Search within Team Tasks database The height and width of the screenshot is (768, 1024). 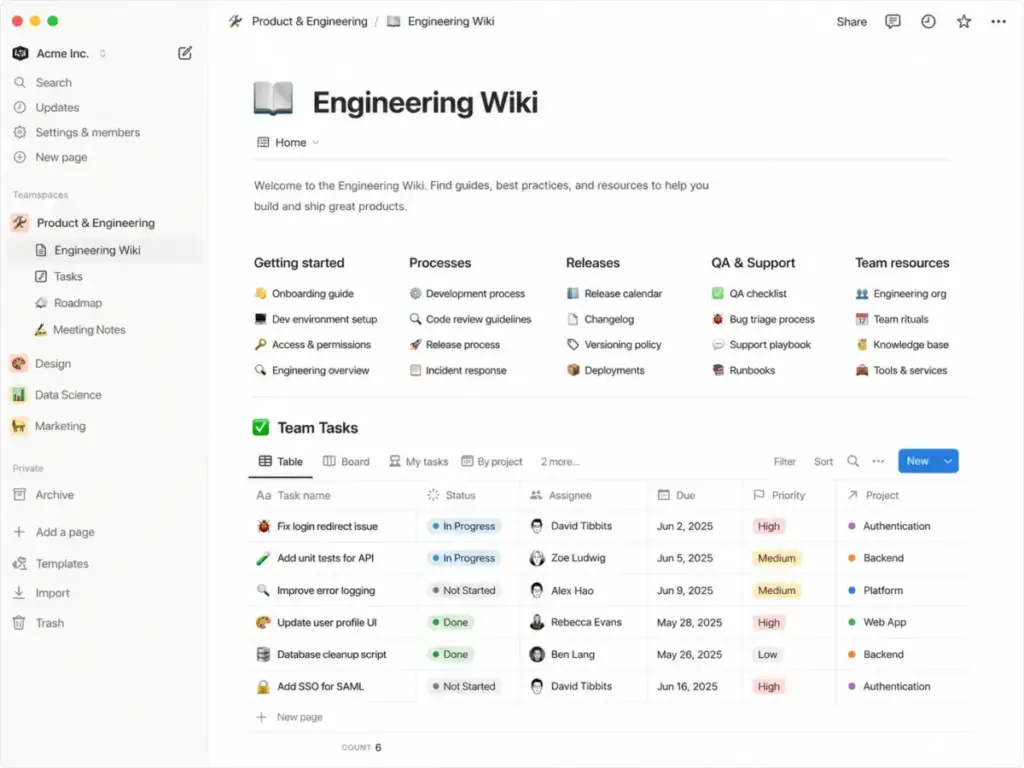tap(853, 461)
